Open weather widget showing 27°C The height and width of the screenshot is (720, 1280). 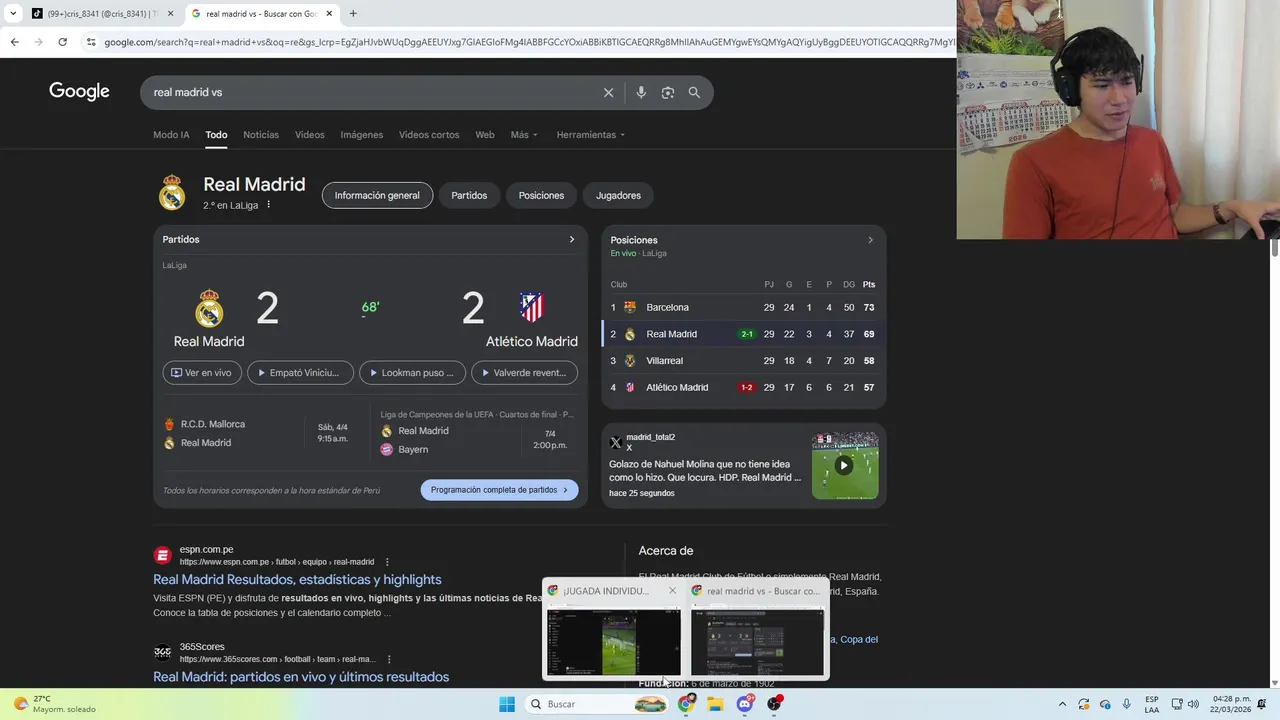click(x=55, y=704)
